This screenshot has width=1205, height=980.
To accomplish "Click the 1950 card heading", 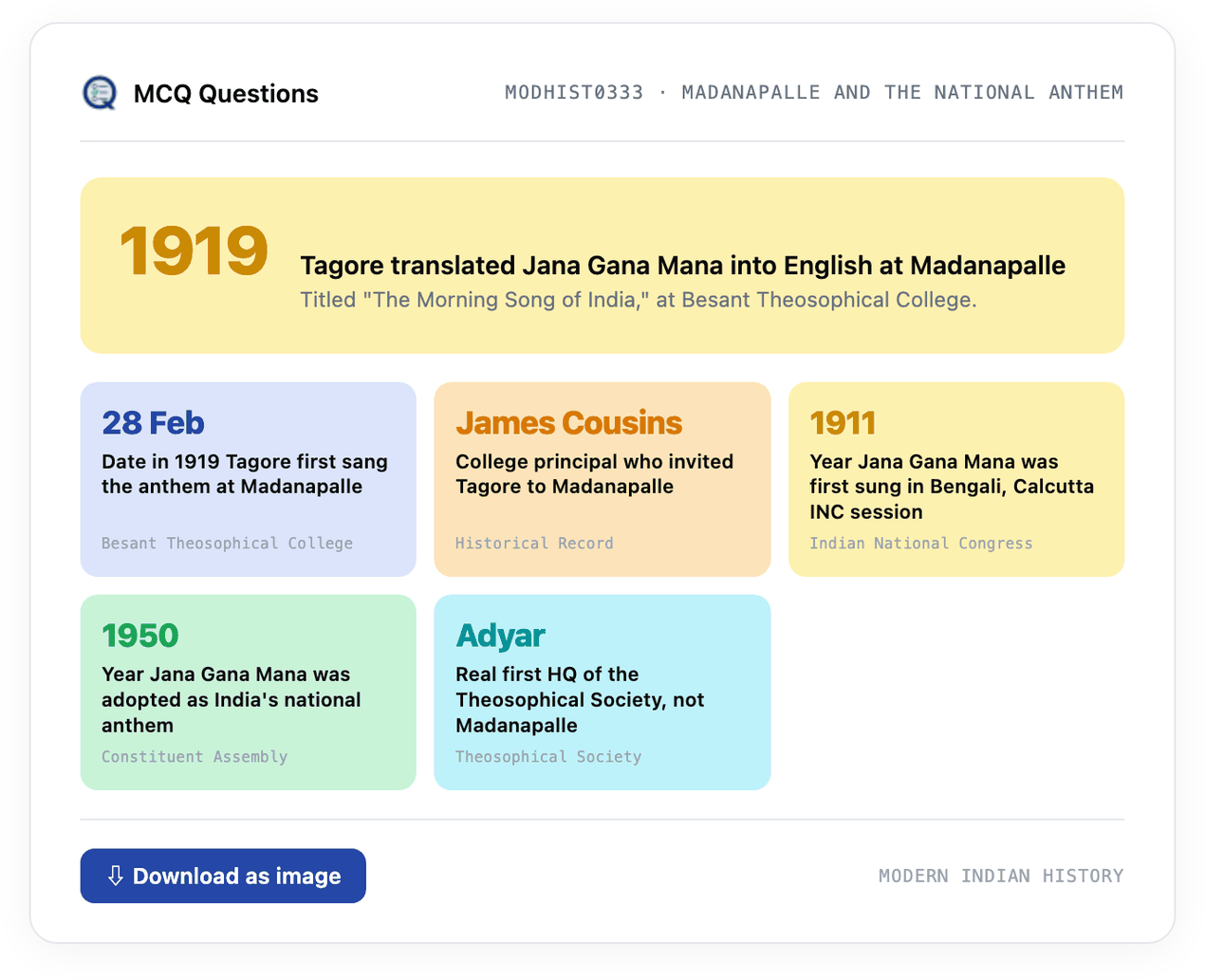I will (140, 635).
